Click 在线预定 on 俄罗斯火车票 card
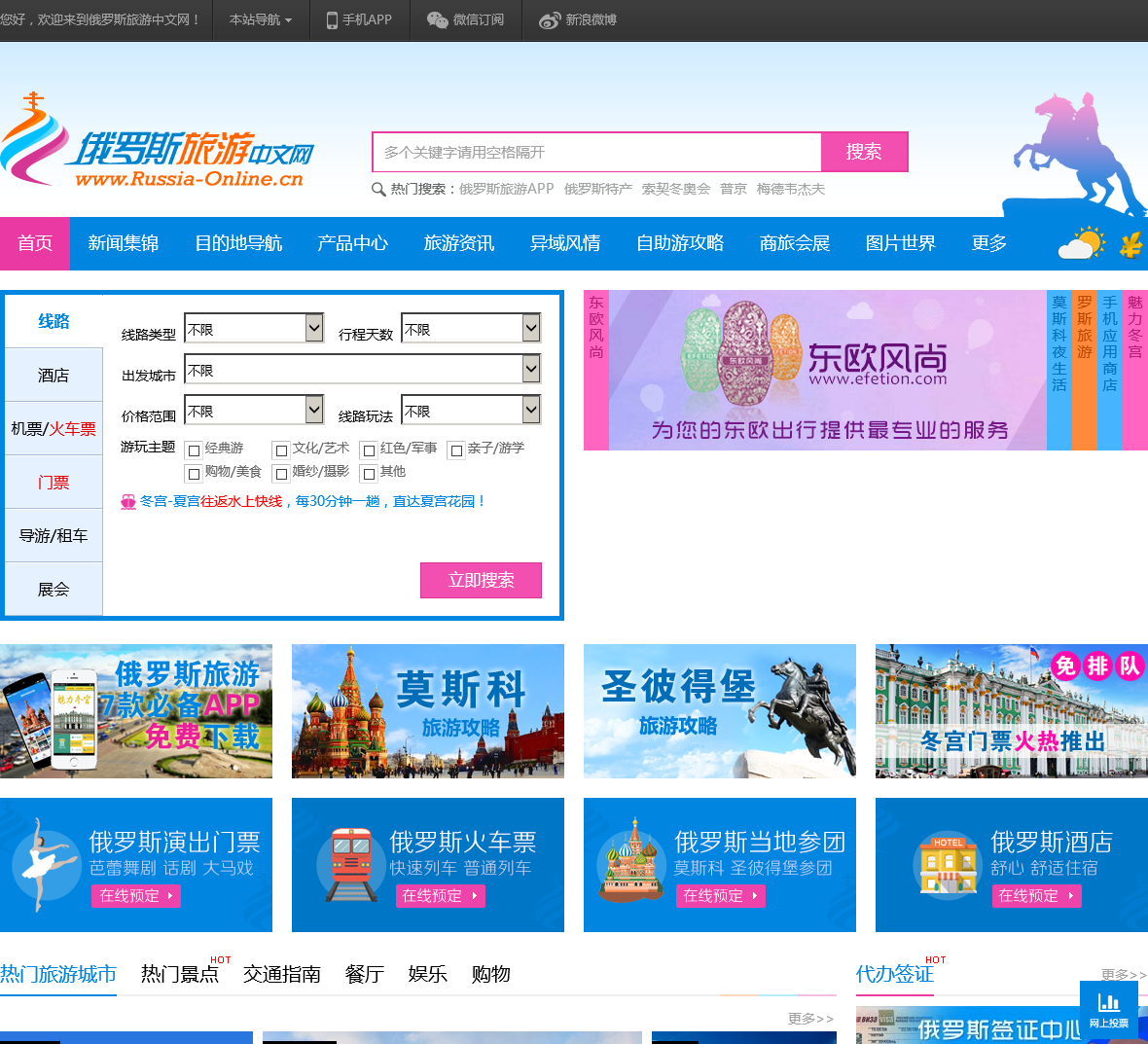The image size is (1148, 1044). tap(440, 896)
